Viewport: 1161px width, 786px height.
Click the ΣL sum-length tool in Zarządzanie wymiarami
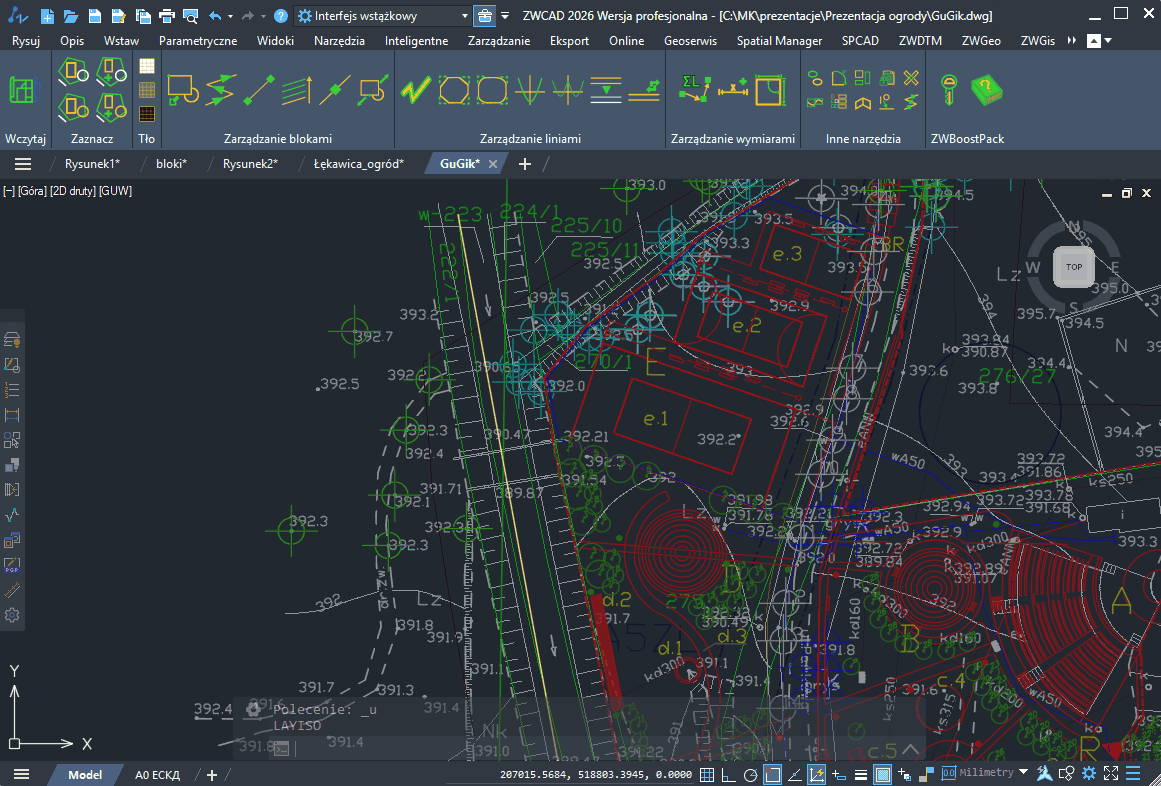pyautogui.click(x=695, y=90)
